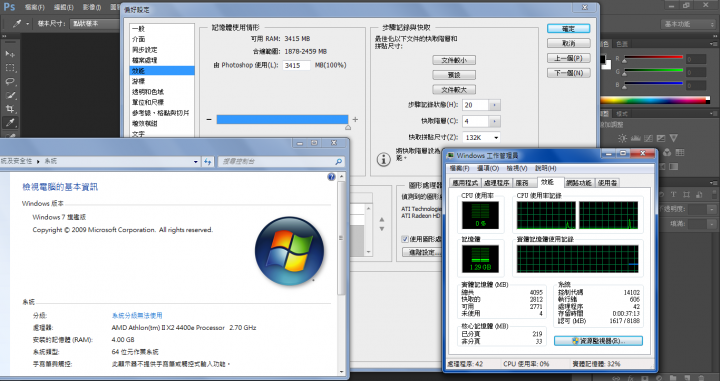Switch to the 使用者 tab in Task Manager

coord(607,183)
